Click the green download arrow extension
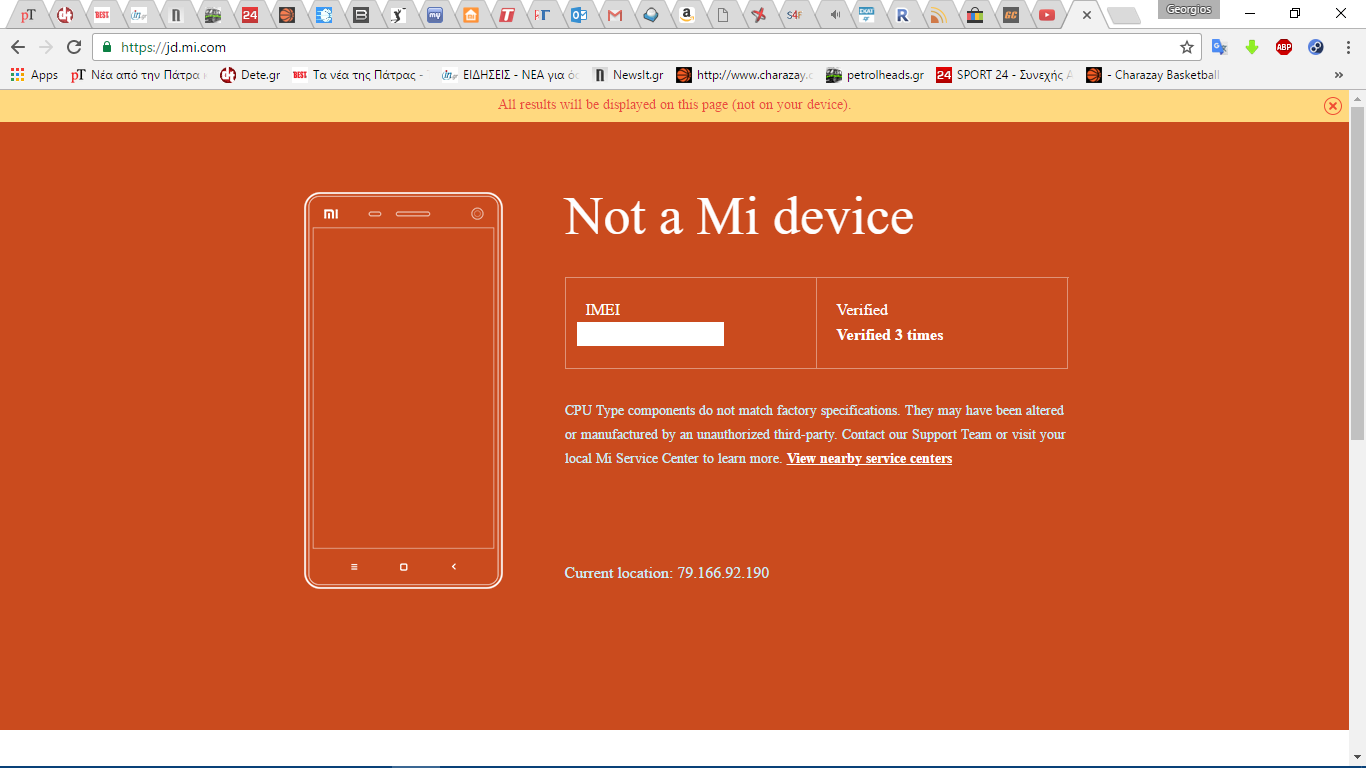The image size is (1366, 768). coord(1252,47)
